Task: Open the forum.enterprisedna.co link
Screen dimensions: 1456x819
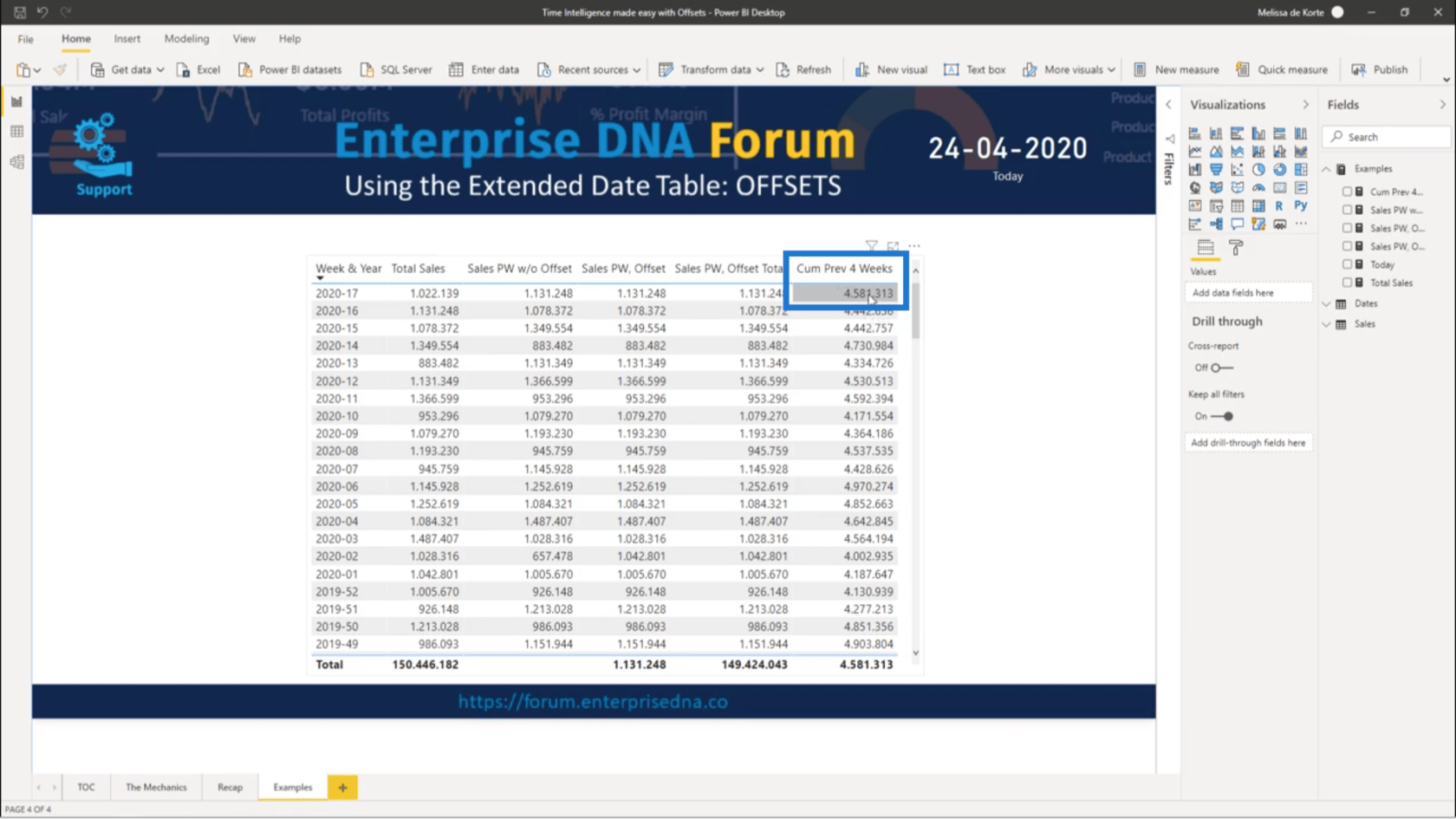Action: point(593,702)
